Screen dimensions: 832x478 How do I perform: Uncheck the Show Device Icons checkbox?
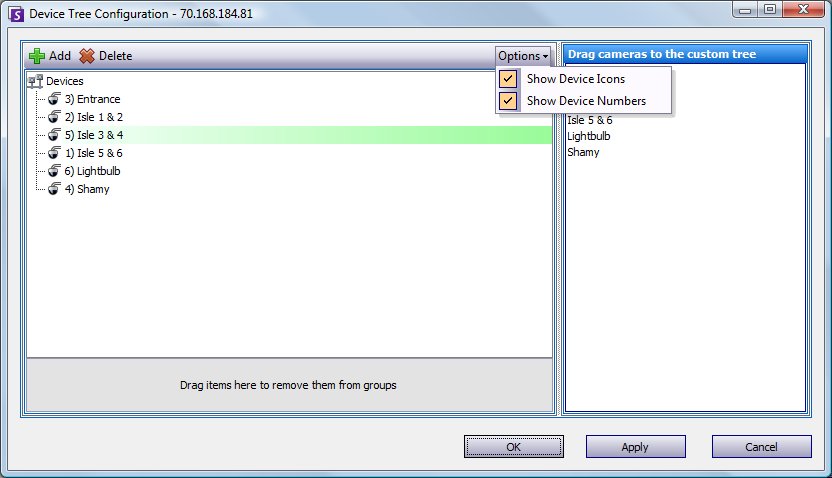[x=508, y=79]
